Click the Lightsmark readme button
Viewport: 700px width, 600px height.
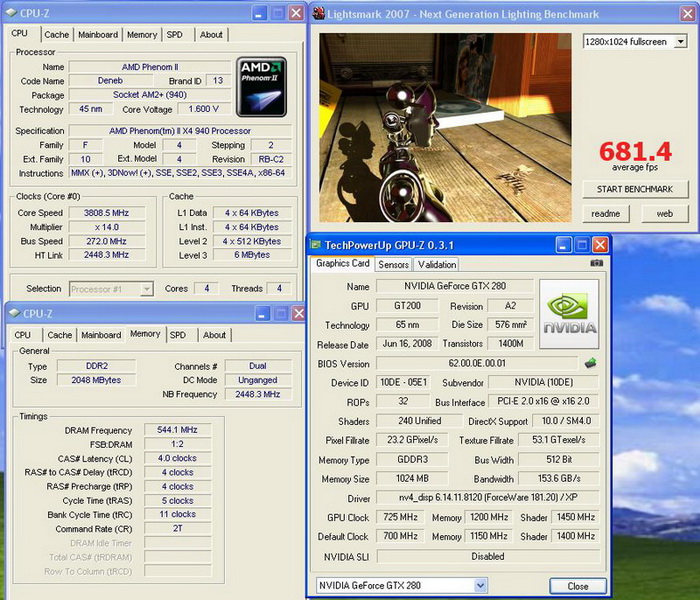(606, 214)
